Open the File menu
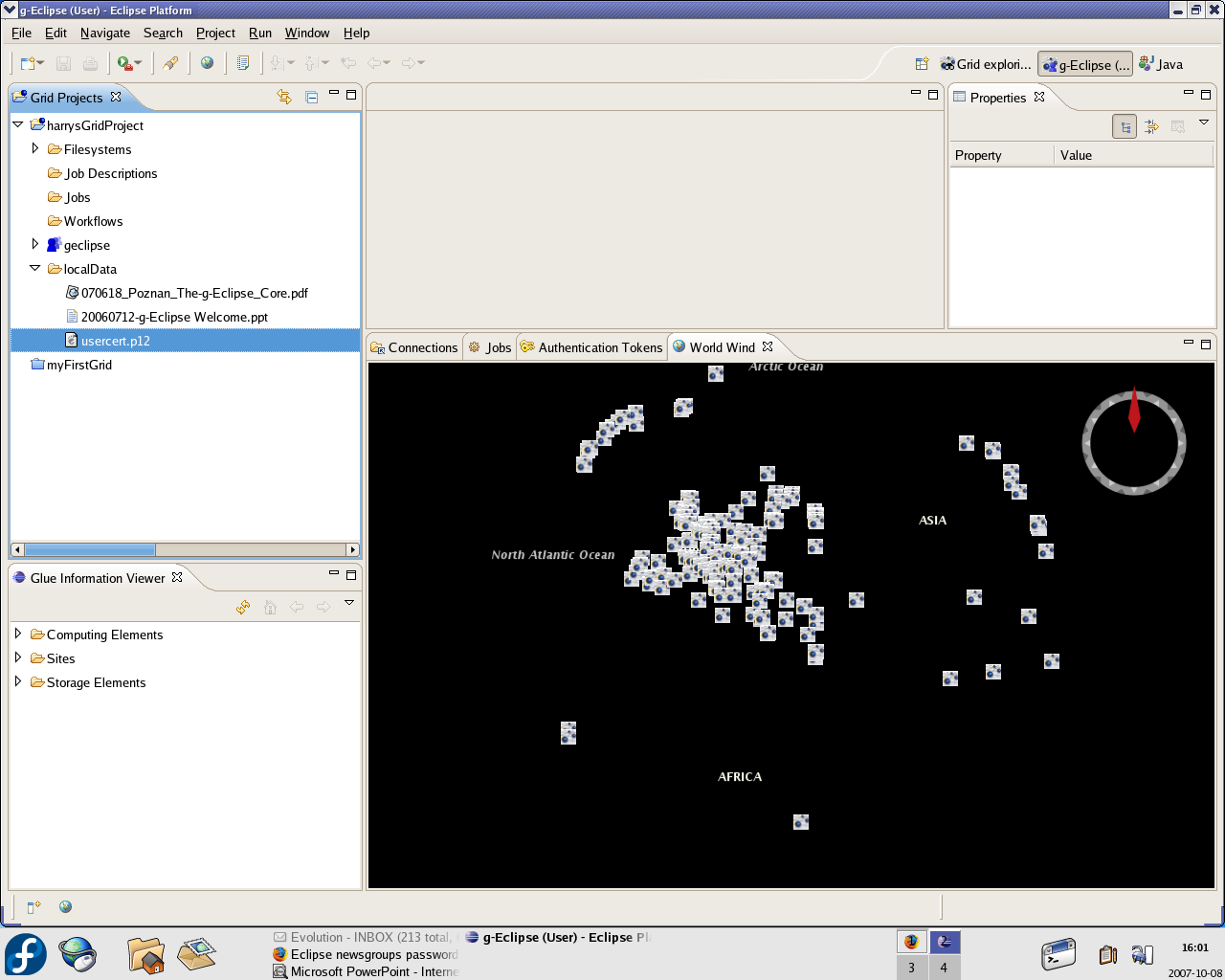This screenshot has width=1225, height=980. (21, 33)
